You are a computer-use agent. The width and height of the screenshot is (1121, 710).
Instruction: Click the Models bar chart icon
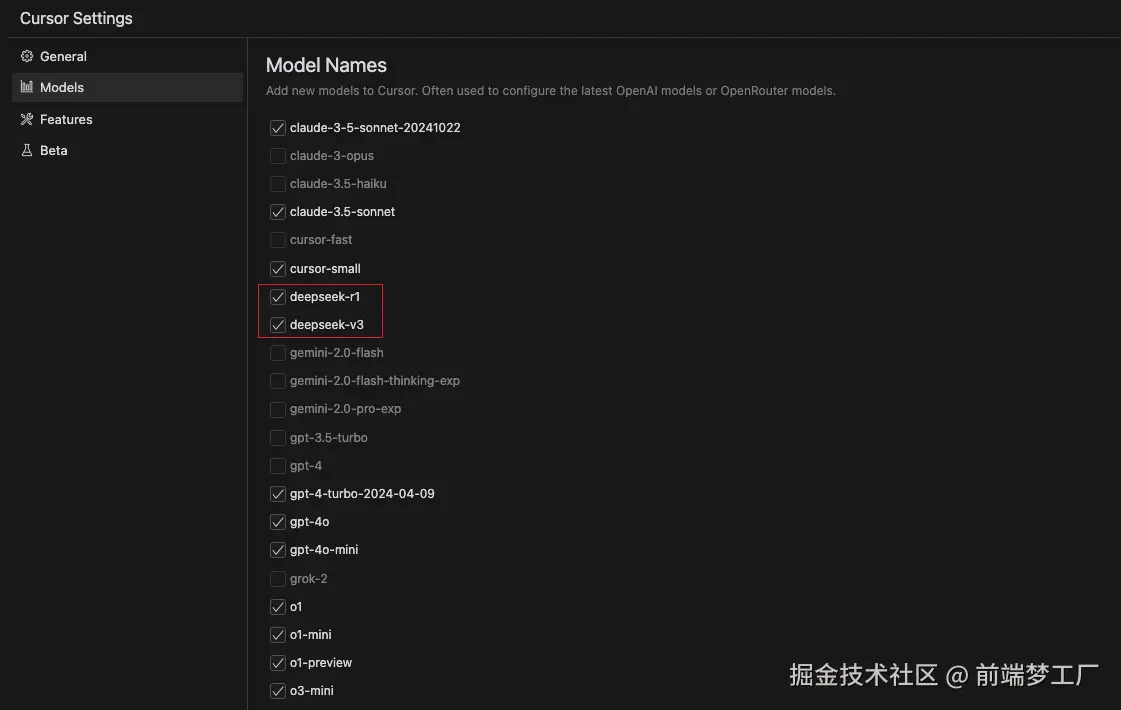pos(26,87)
